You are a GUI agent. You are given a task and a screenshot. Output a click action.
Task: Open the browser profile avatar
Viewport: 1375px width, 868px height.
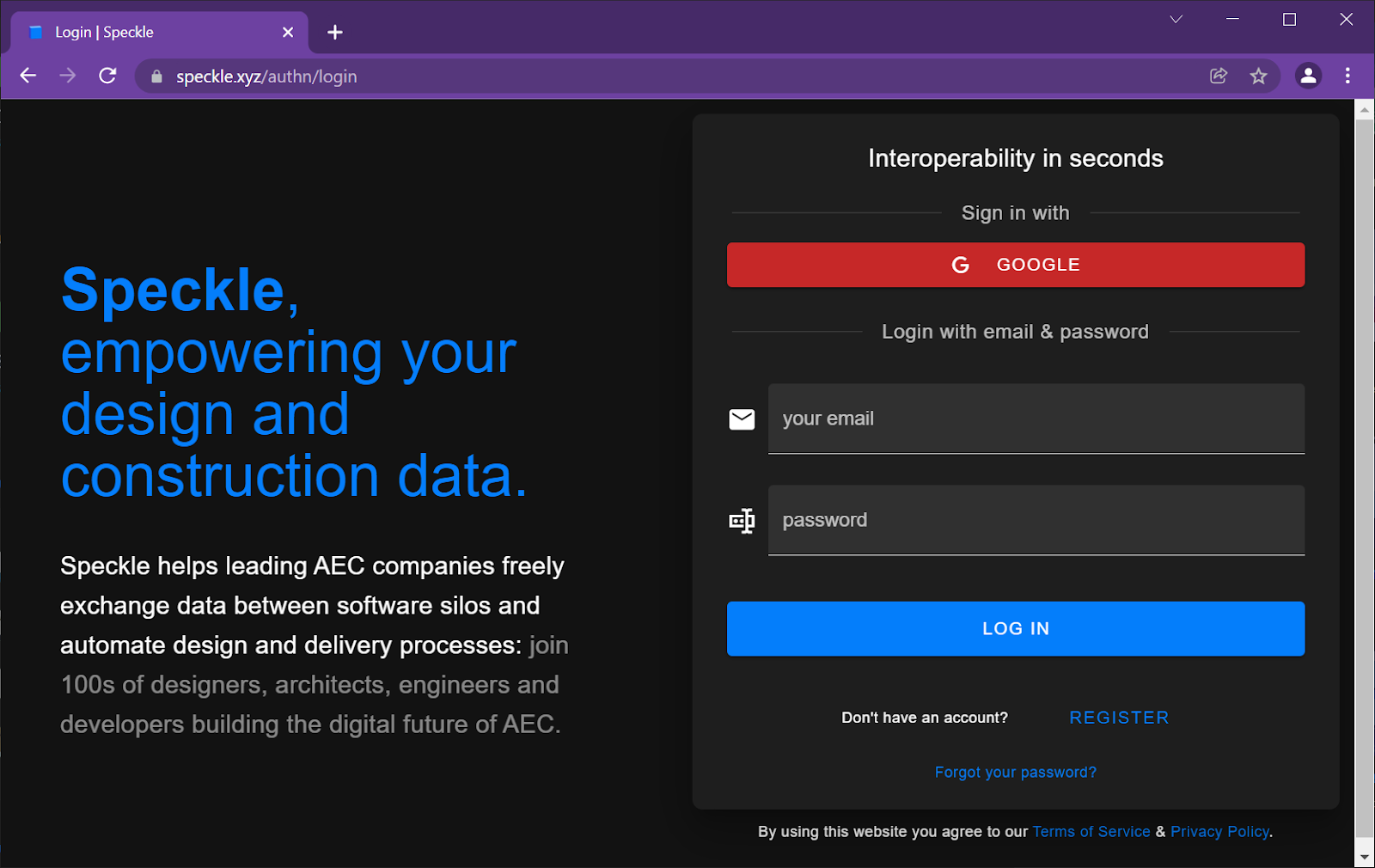[1308, 76]
